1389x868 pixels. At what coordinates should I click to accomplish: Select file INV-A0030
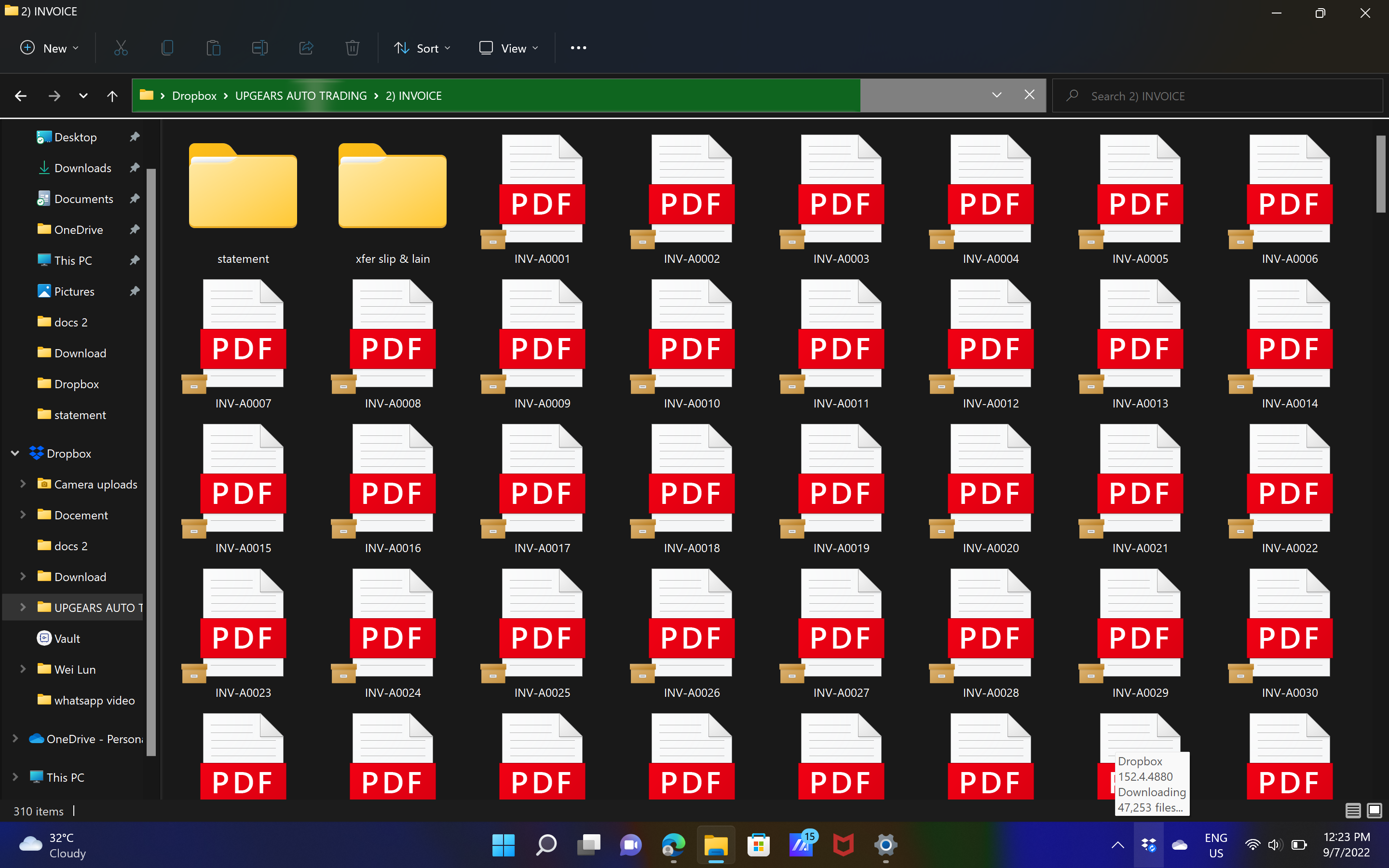[x=1290, y=633]
